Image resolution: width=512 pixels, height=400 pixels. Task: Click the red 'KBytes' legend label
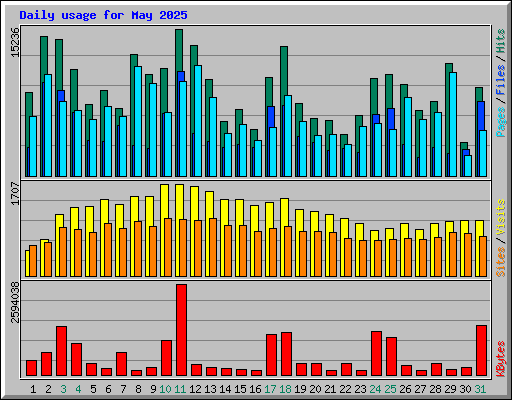[x=500, y=359]
